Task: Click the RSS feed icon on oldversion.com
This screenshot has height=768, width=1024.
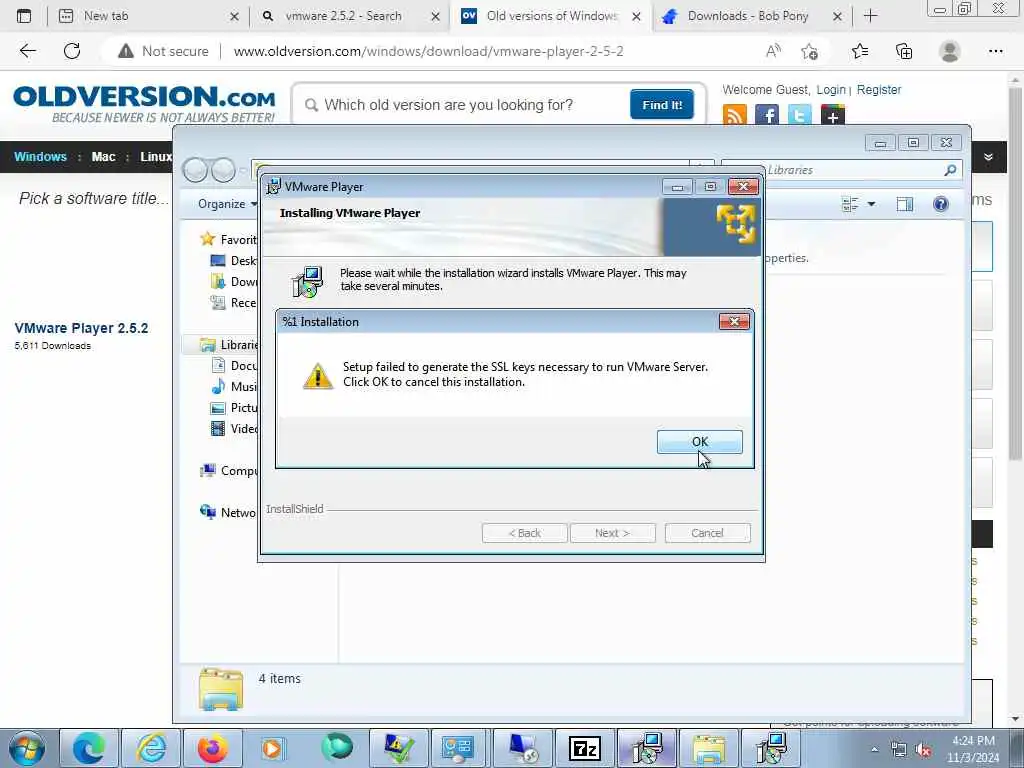Action: (x=735, y=116)
